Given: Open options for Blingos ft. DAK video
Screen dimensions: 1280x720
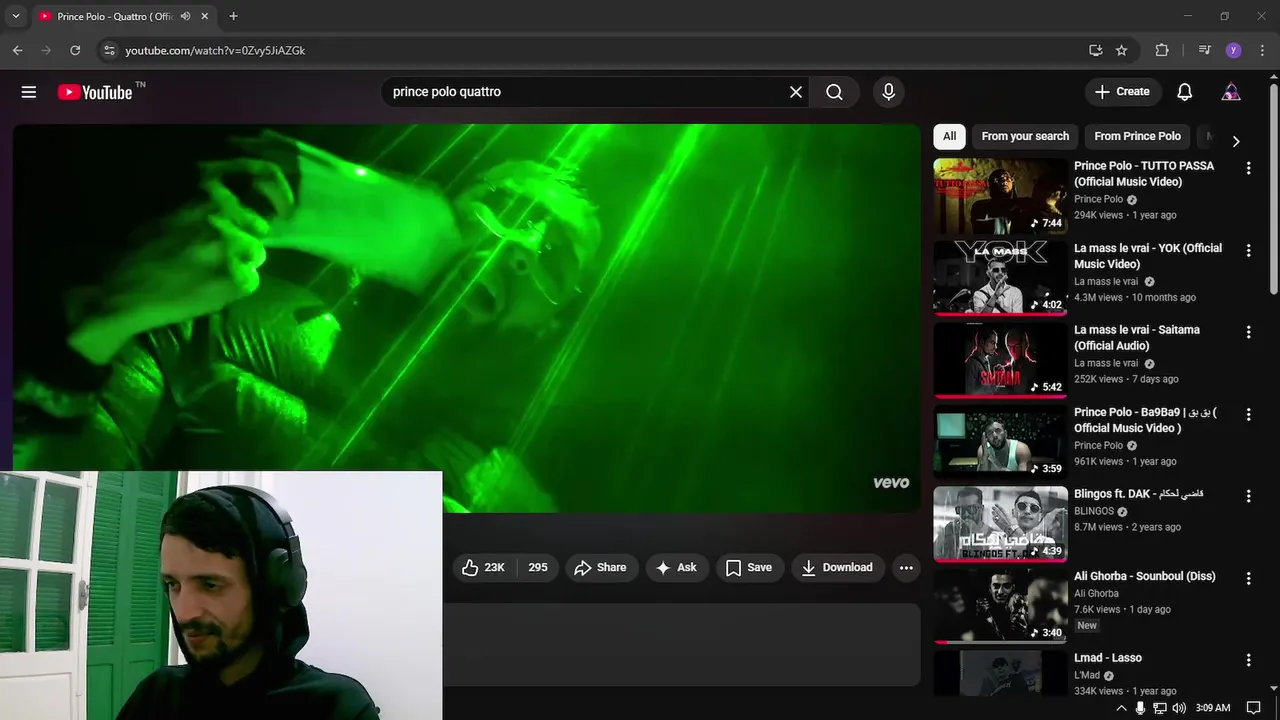Looking at the screenshot, I should [x=1248, y=496].
